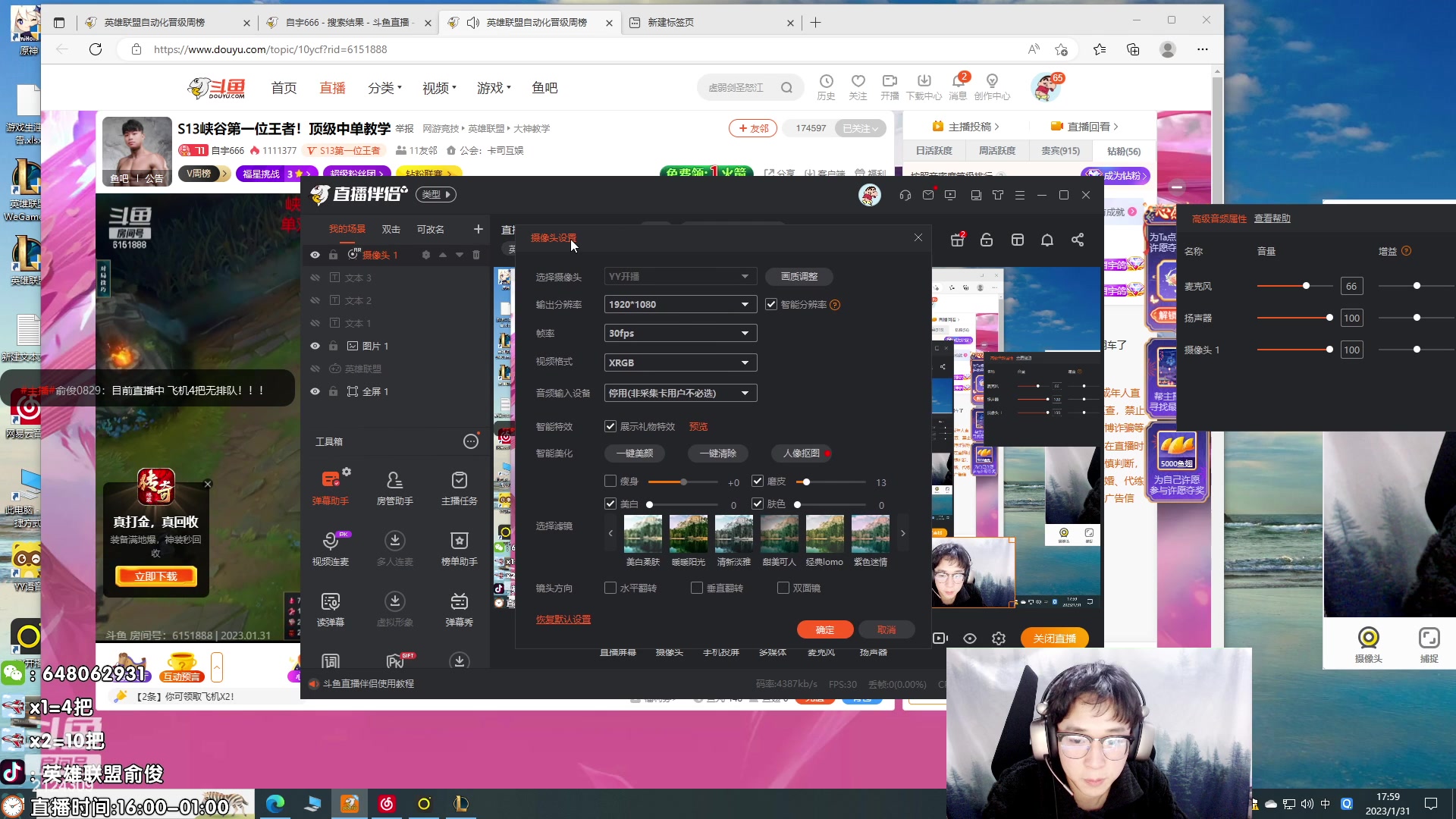The image size is (1456, 819).
Task: Open settings gear for 摄像头 1 source
Action: pos(426,255)
